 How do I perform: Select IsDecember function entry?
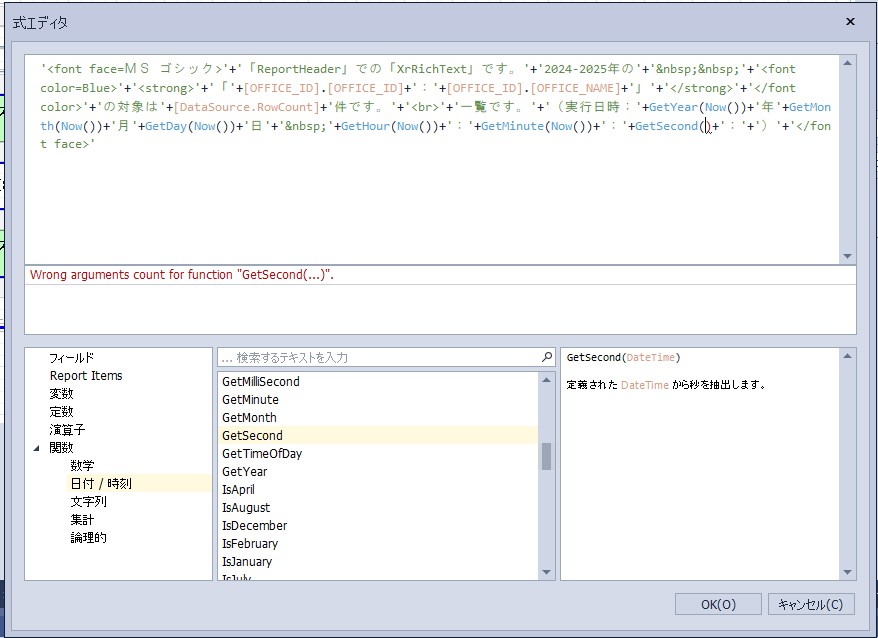254,525
